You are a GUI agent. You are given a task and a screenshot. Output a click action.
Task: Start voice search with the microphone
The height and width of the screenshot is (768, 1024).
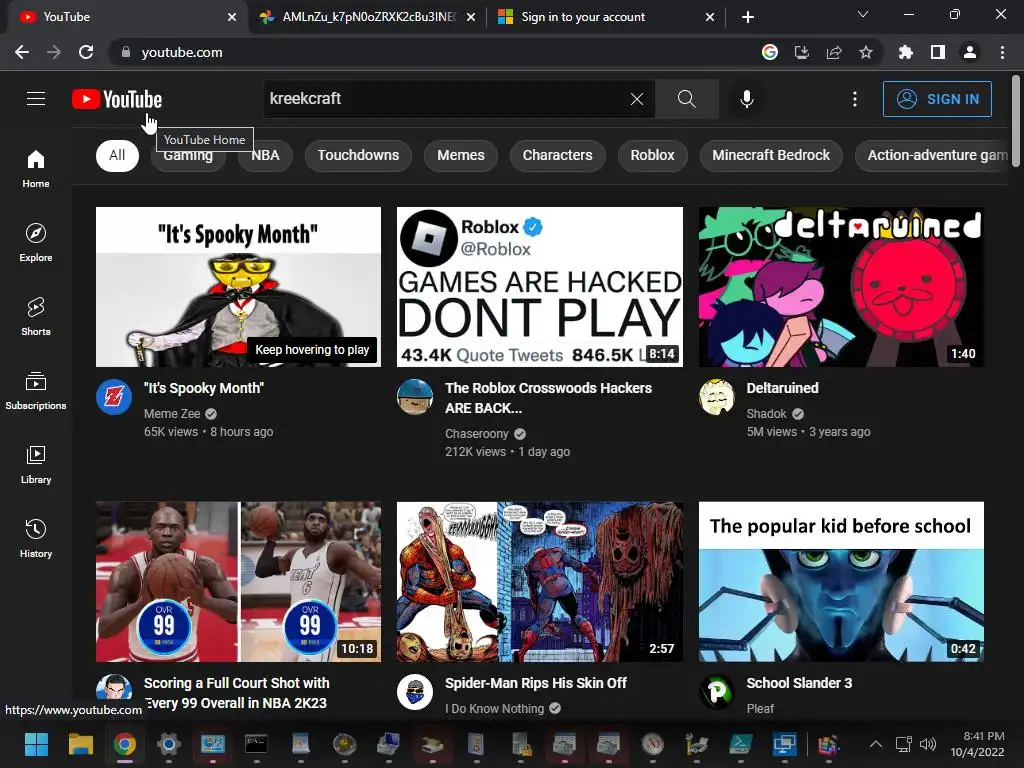point(746,99)
